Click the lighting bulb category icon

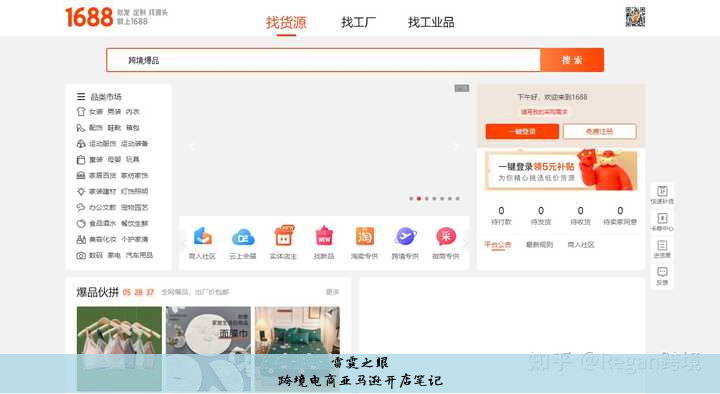(x=81, y=191)
